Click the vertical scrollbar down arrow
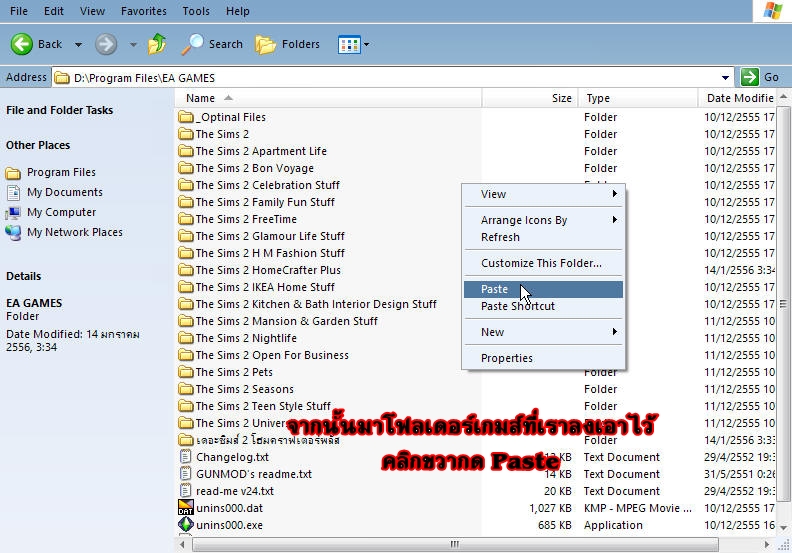The height and width of the screenshot is (553, 792). coord(783,528)
